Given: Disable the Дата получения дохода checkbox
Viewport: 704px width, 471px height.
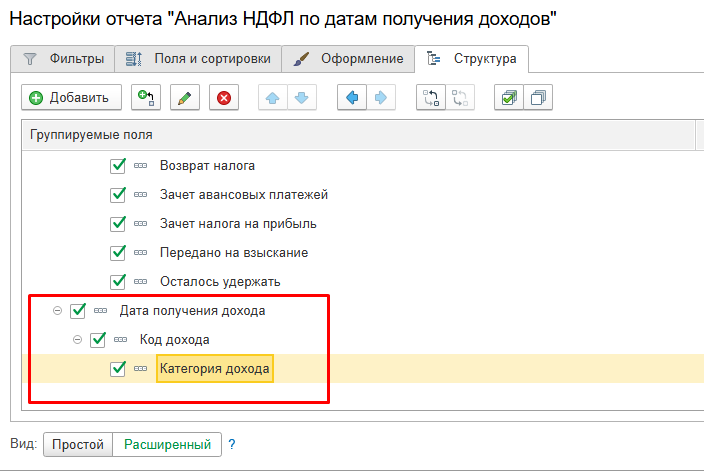Looking at the screenshot, I should pyautogui.click(x=78, y=311).
